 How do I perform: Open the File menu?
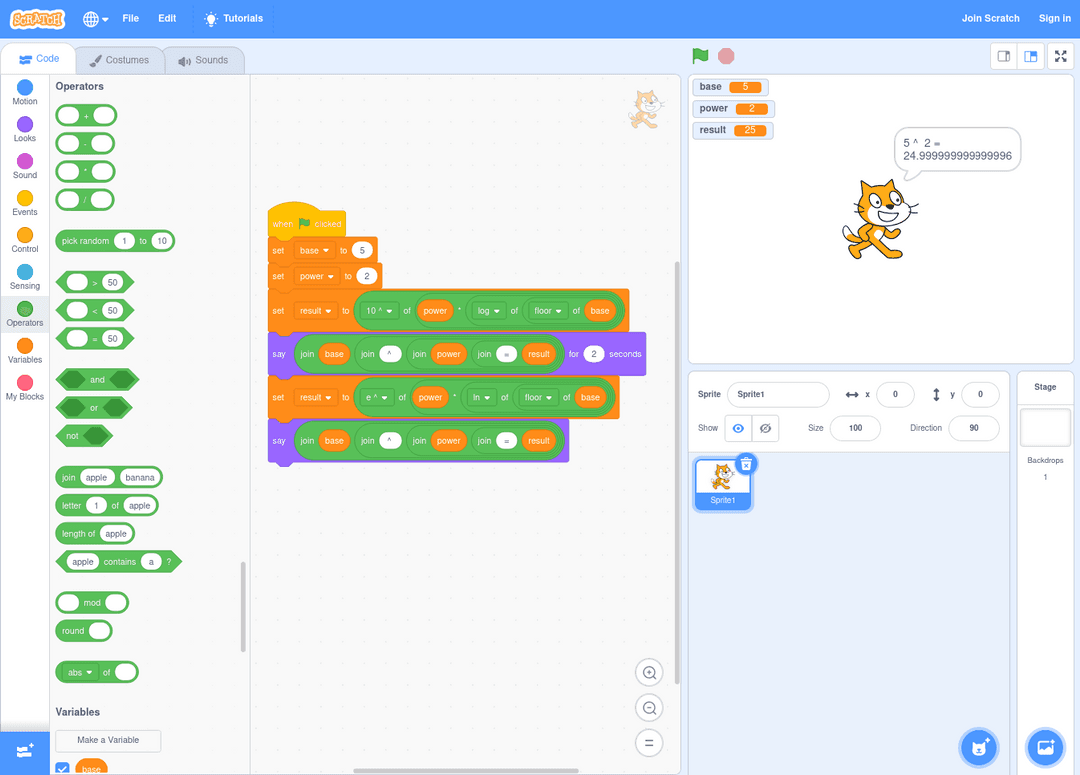point(131,19)
